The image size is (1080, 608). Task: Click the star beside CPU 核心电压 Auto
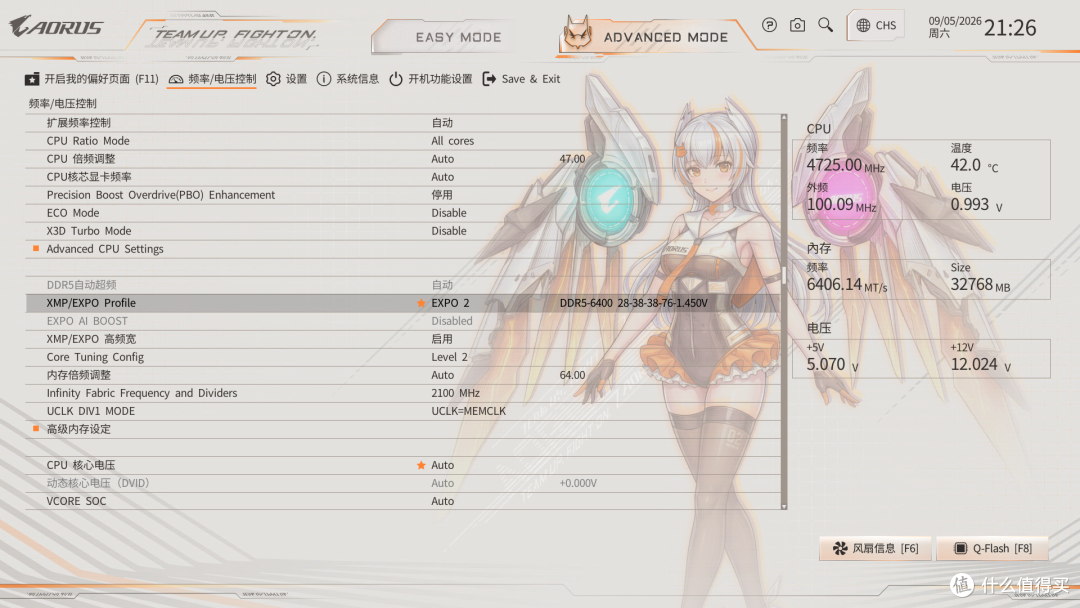click(x=421, y=465)
